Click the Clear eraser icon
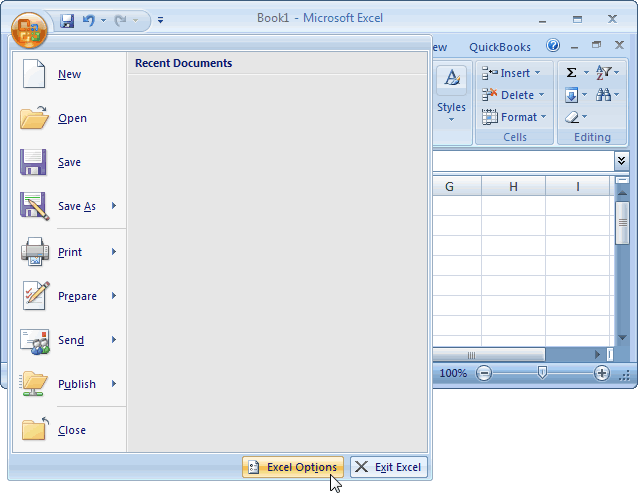The width and height of the screenshot is (638, 493). tap(572, 117)
